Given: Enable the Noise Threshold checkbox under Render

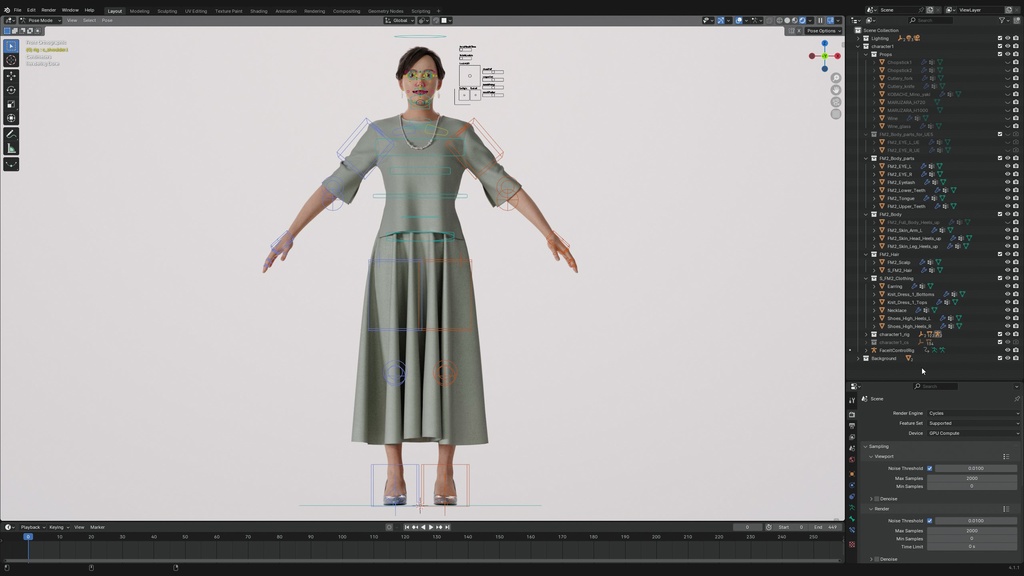Looking at the screenshot, I should (929, 520).
